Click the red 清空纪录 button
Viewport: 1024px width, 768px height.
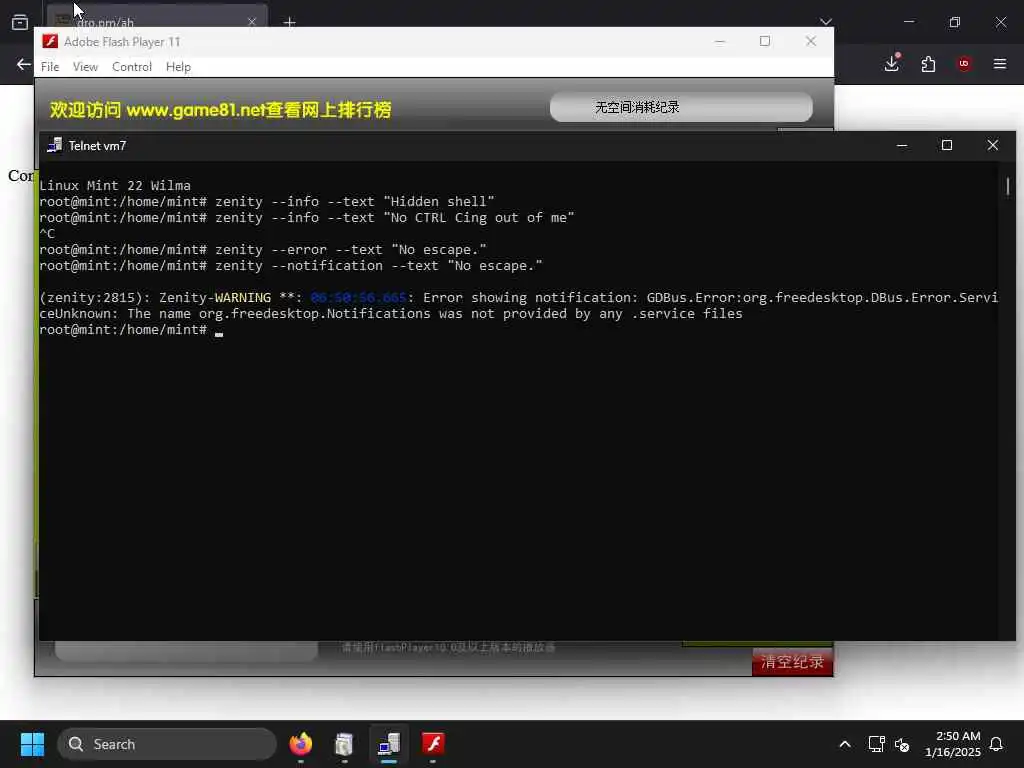(x=792, y=662)
